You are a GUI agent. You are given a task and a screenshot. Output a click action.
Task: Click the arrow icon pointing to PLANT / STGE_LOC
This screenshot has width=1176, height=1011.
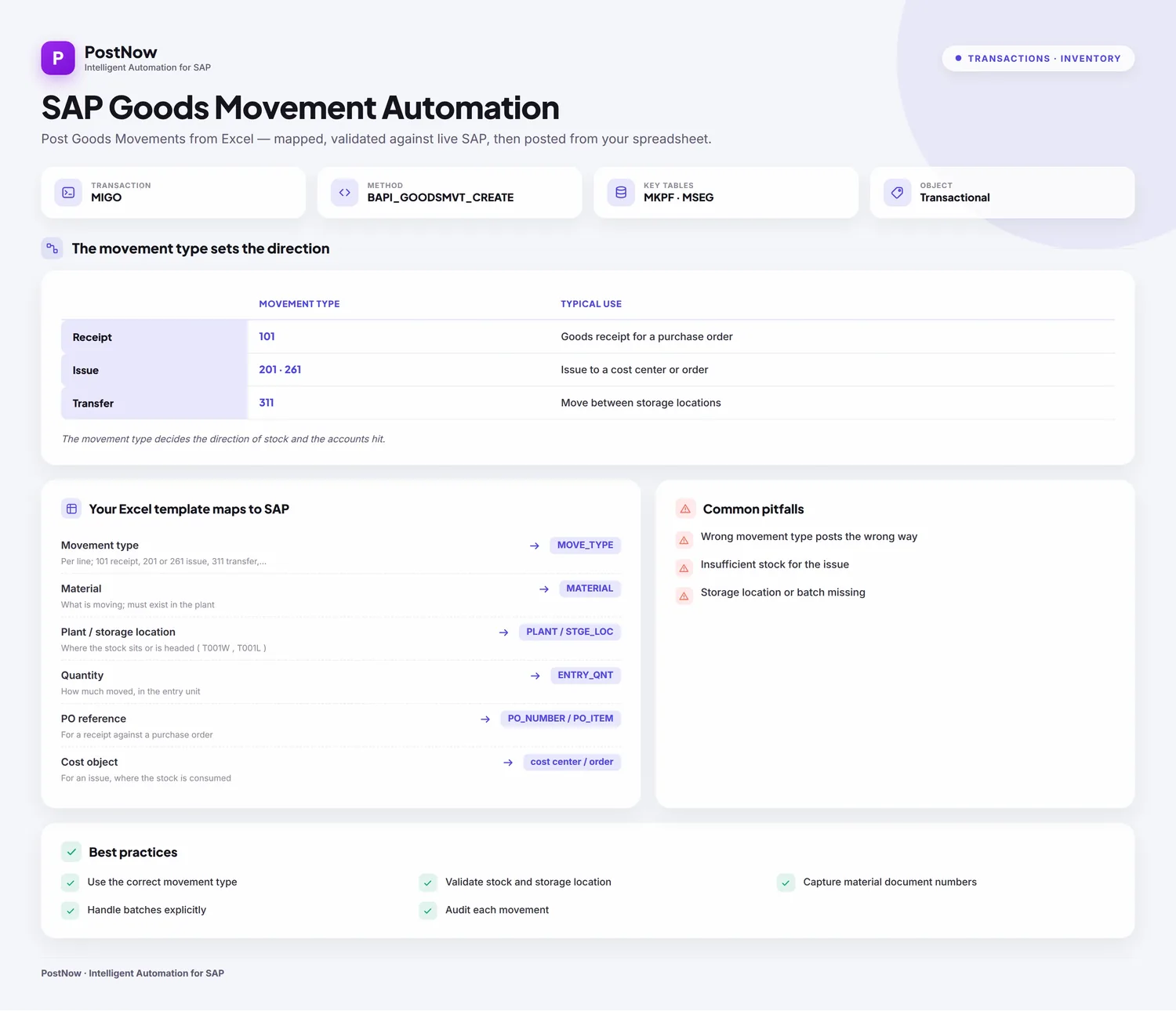[504, 632]
